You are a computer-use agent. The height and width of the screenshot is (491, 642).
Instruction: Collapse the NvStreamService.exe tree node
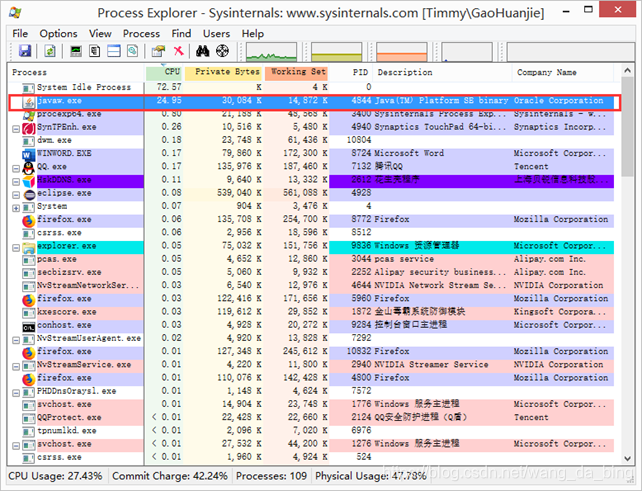point(16,367)
